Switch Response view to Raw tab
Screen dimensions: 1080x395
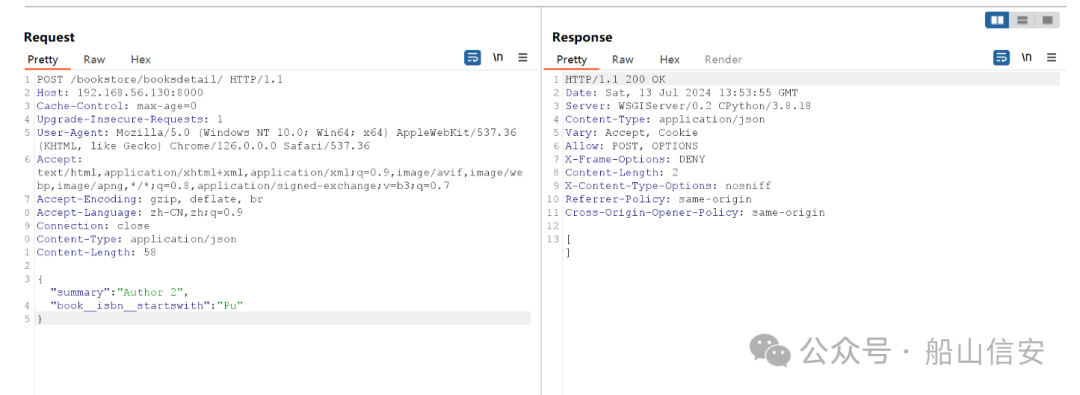point(623,59)
